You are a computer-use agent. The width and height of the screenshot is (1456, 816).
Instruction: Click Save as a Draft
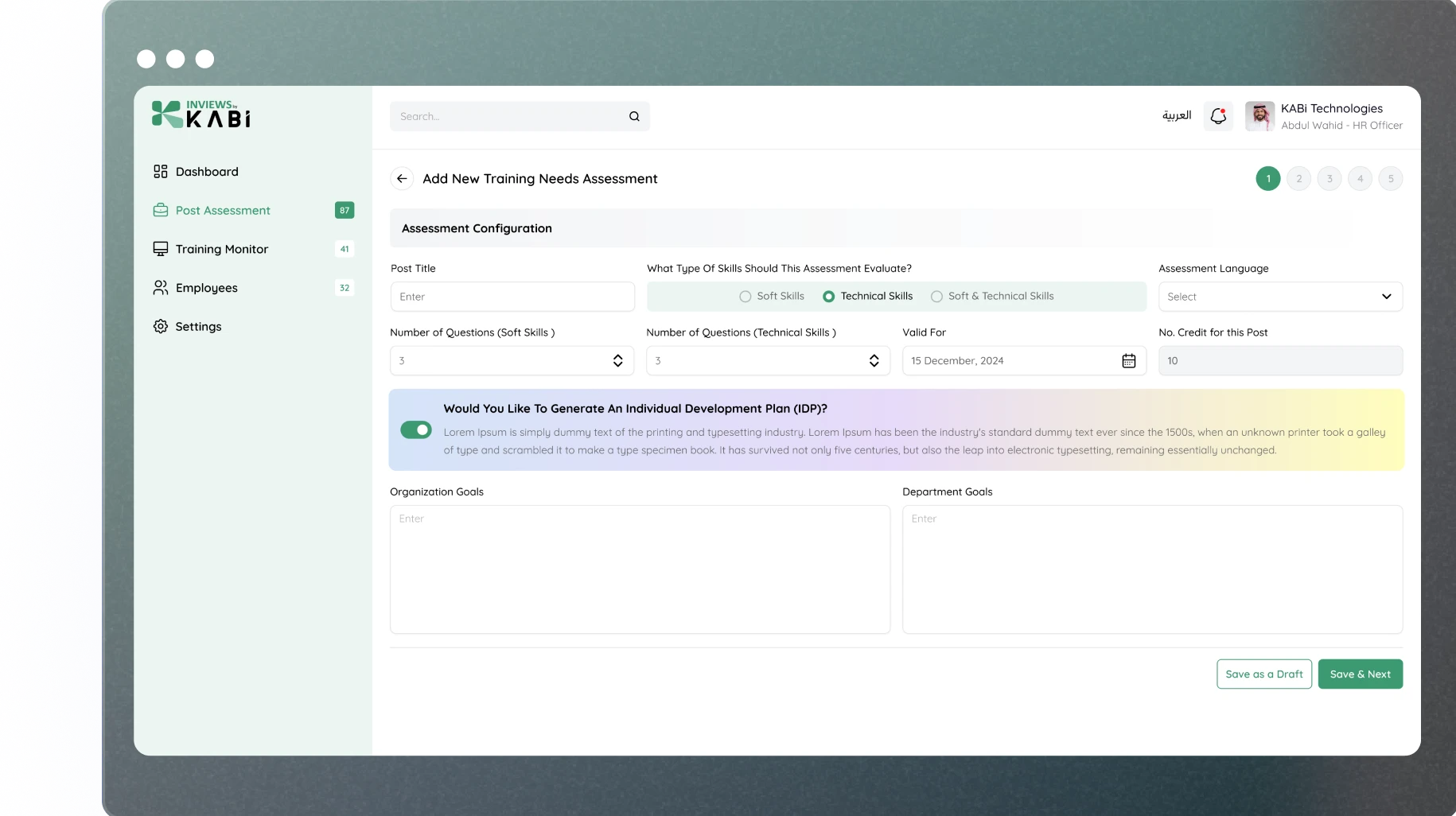[x=1264, y=674]
